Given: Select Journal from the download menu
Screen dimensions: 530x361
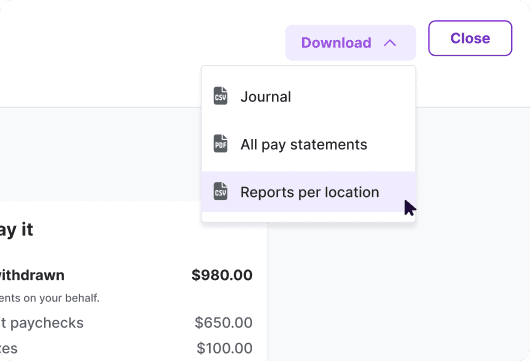Looking at the screenshot, I should pos(308,97).
